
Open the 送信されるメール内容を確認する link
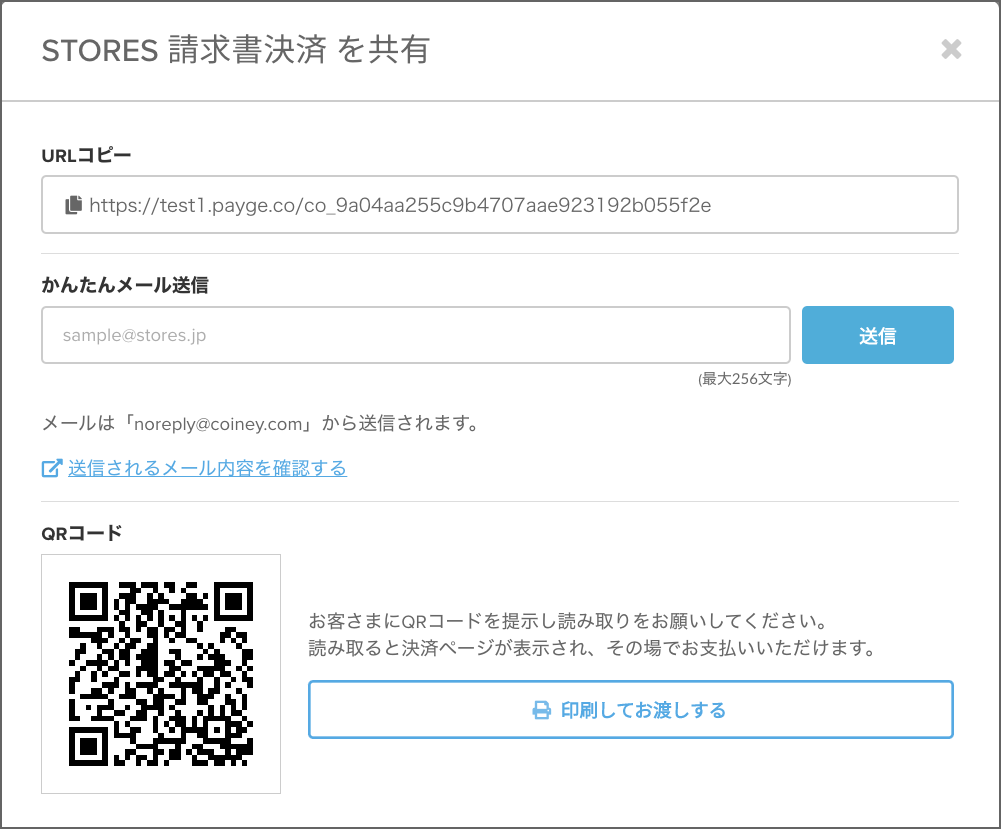pos(207,468)
